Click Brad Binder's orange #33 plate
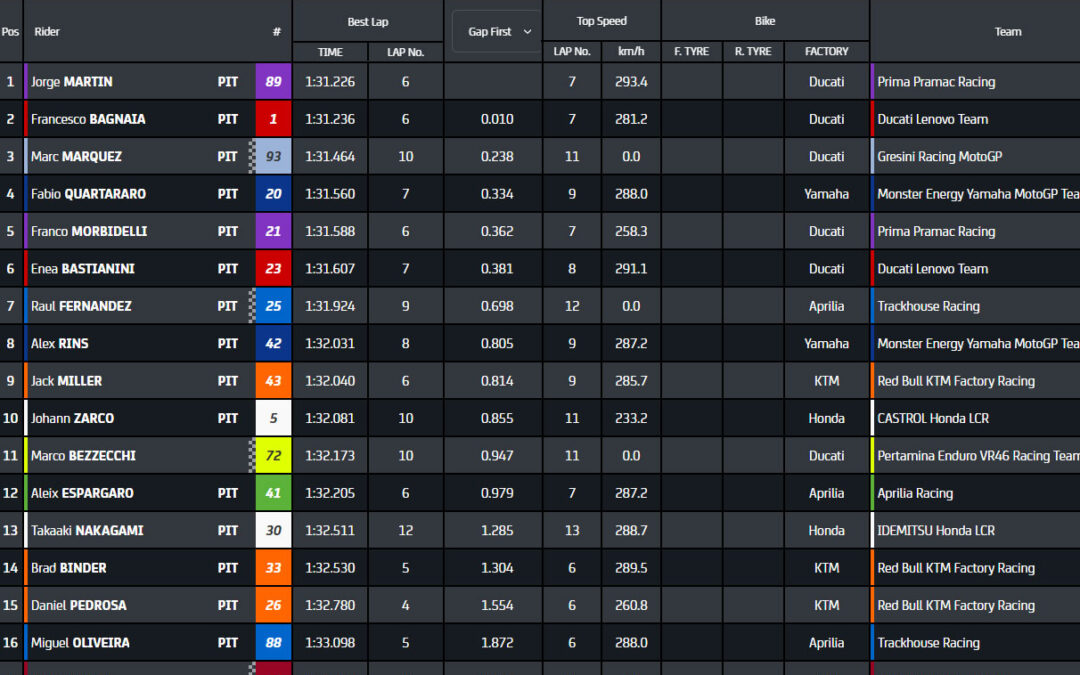This screenshot has width=1080, height=675. (x=273, y=567)
